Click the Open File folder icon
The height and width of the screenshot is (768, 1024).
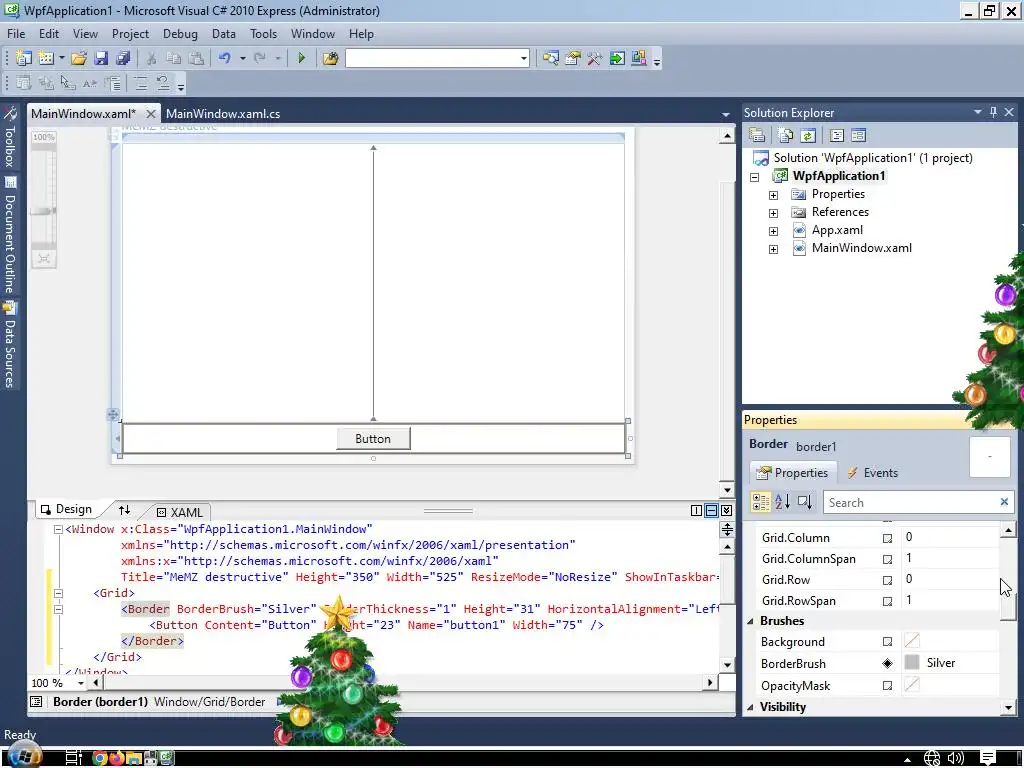pos(79,58)
